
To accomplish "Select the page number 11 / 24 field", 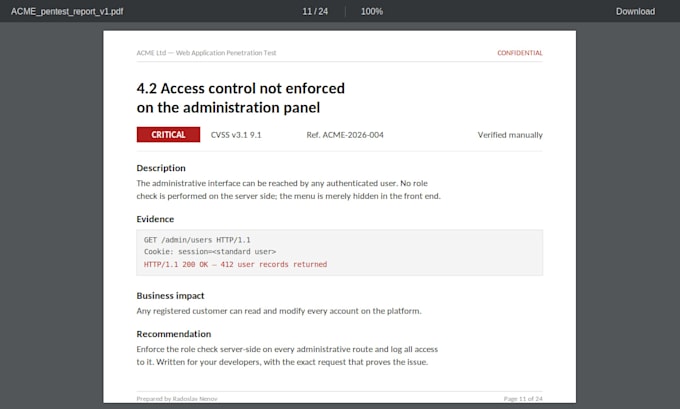I will click(315, 11).
